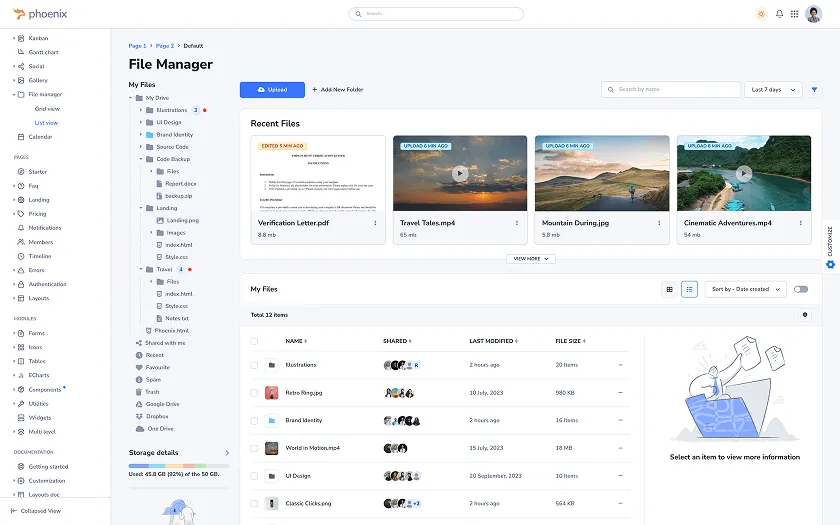Click the phoenix logo

click(40, 14)
